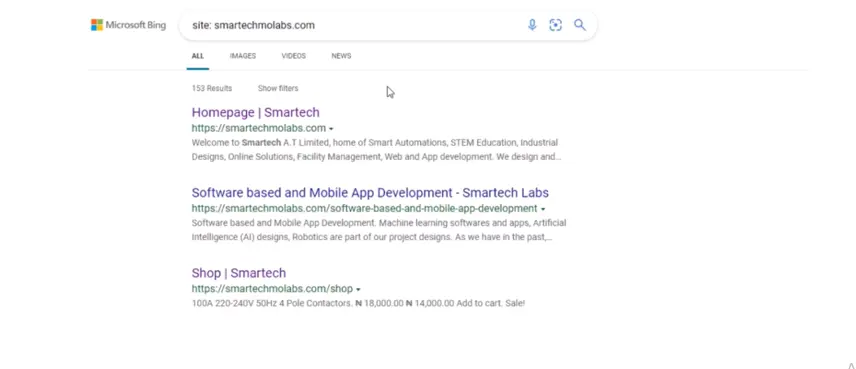The height and width of the screenshot is (369, 856).
Task: Open the News tab
Action: click(341, 56)
